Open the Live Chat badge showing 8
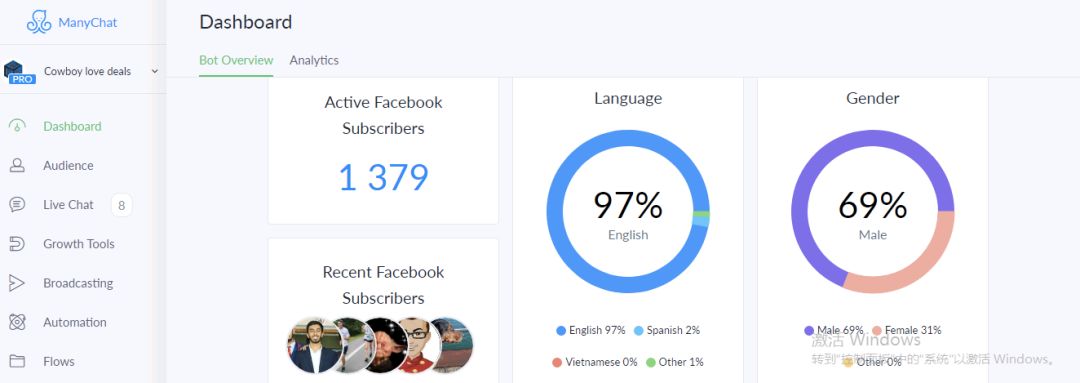 pos(121,205)
